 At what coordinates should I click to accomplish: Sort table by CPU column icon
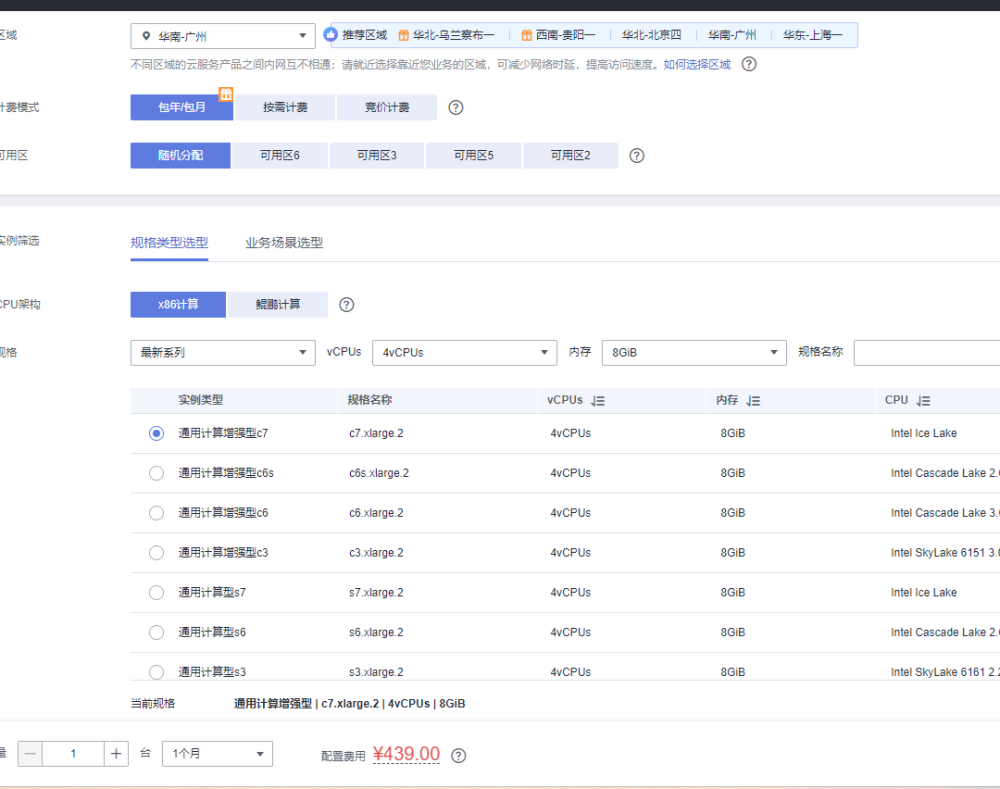[x=923, y=401]
